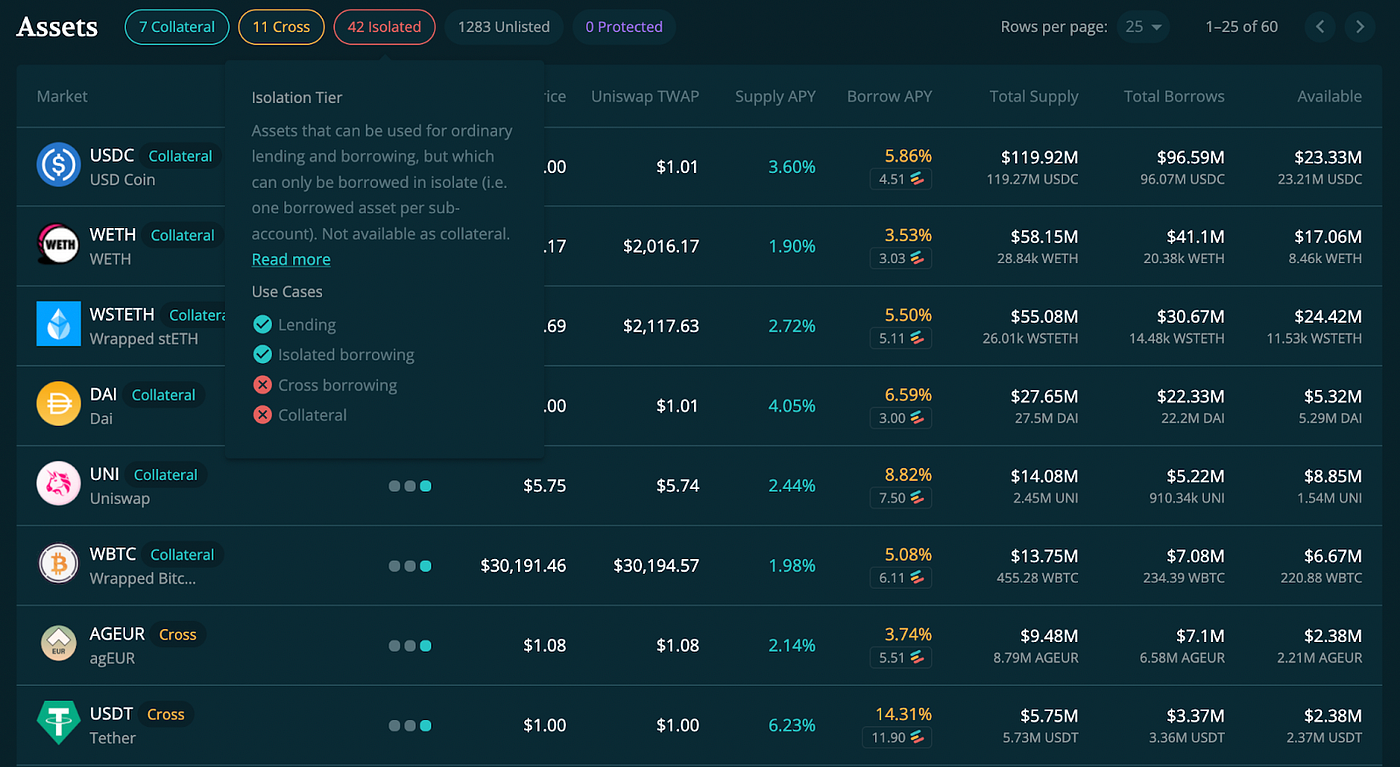
Task: Sort by Available column
Action: coord(1329,96)
